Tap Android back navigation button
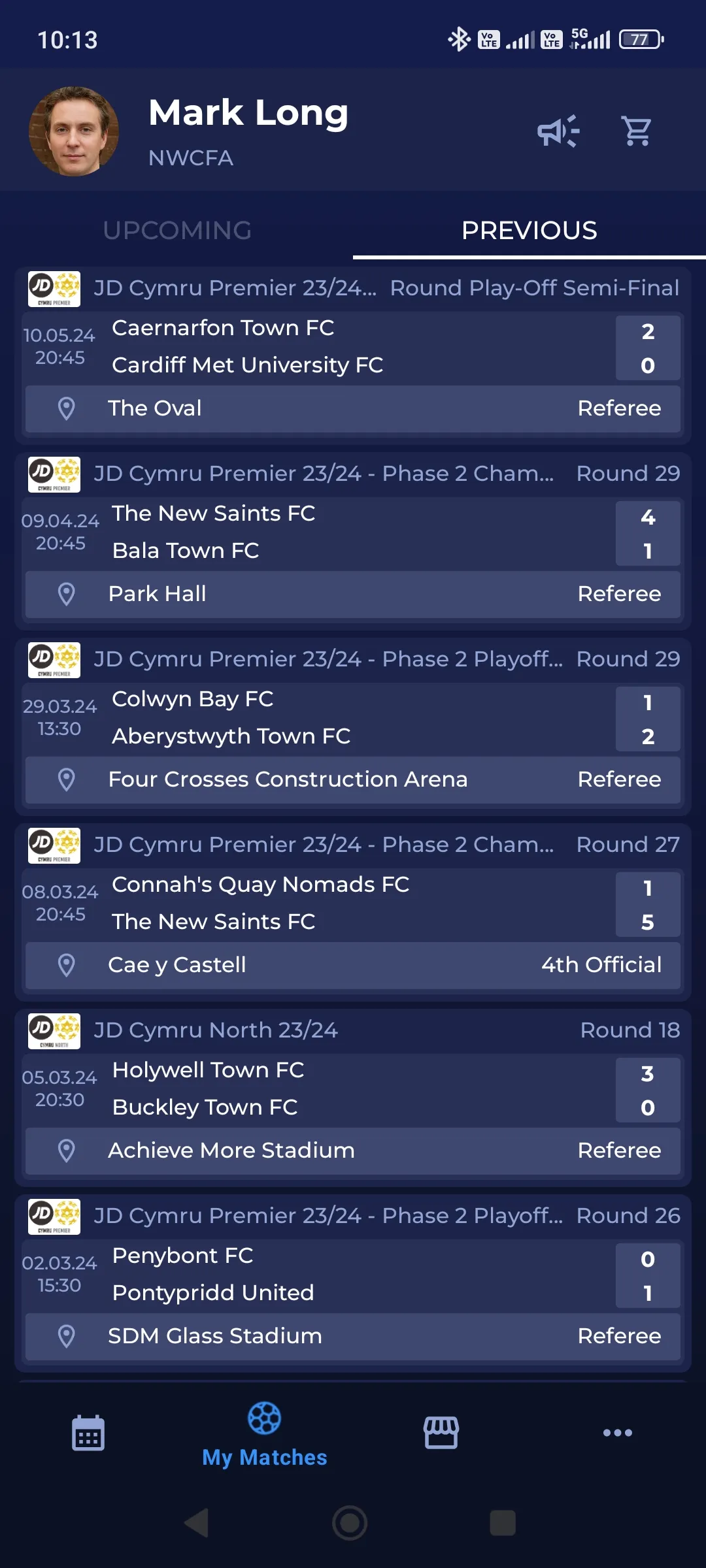 pyautogui.click(x=197, y=1523)
